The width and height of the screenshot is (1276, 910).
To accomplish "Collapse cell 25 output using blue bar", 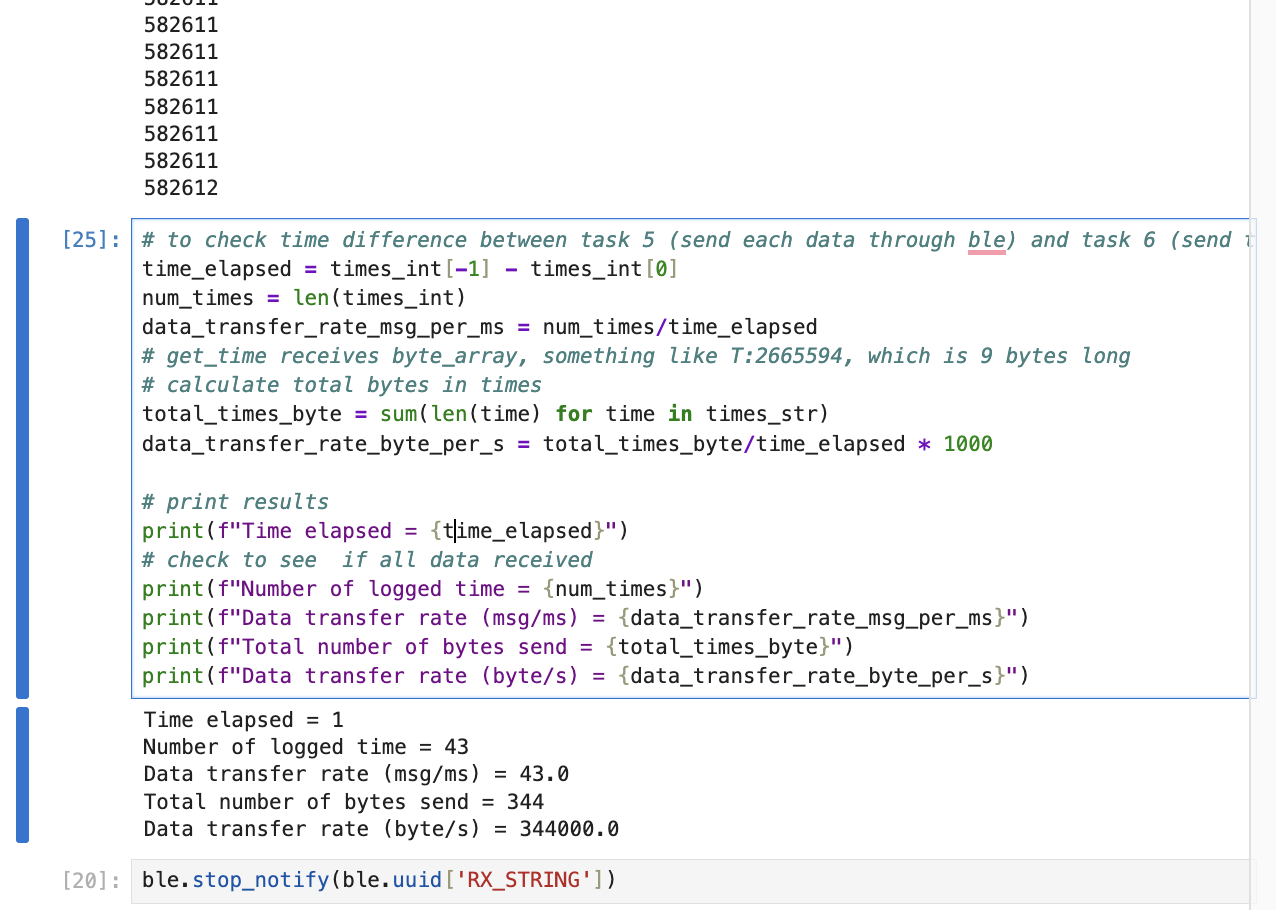I will [22, 774].
